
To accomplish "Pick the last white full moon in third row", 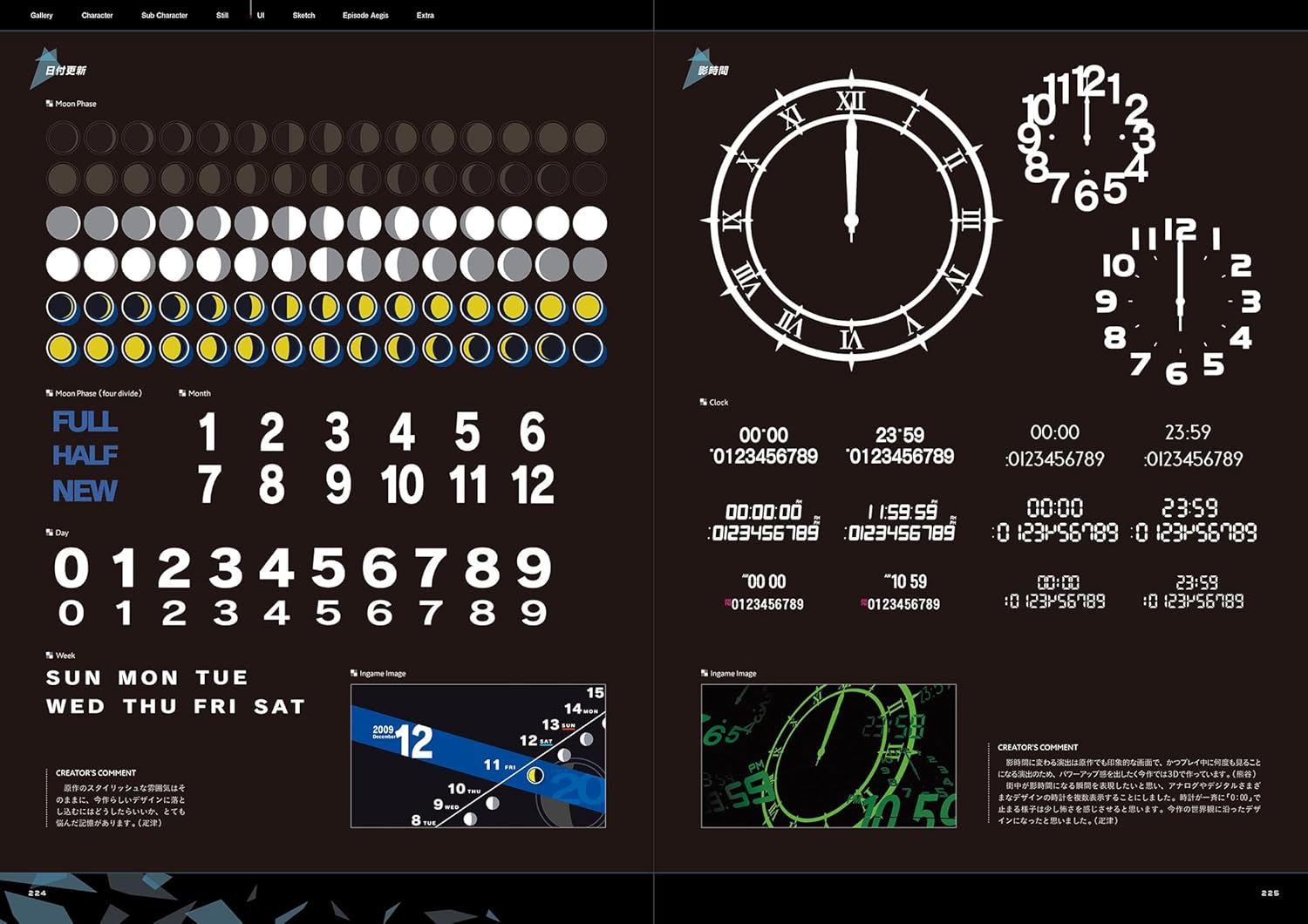I will 589,223.
